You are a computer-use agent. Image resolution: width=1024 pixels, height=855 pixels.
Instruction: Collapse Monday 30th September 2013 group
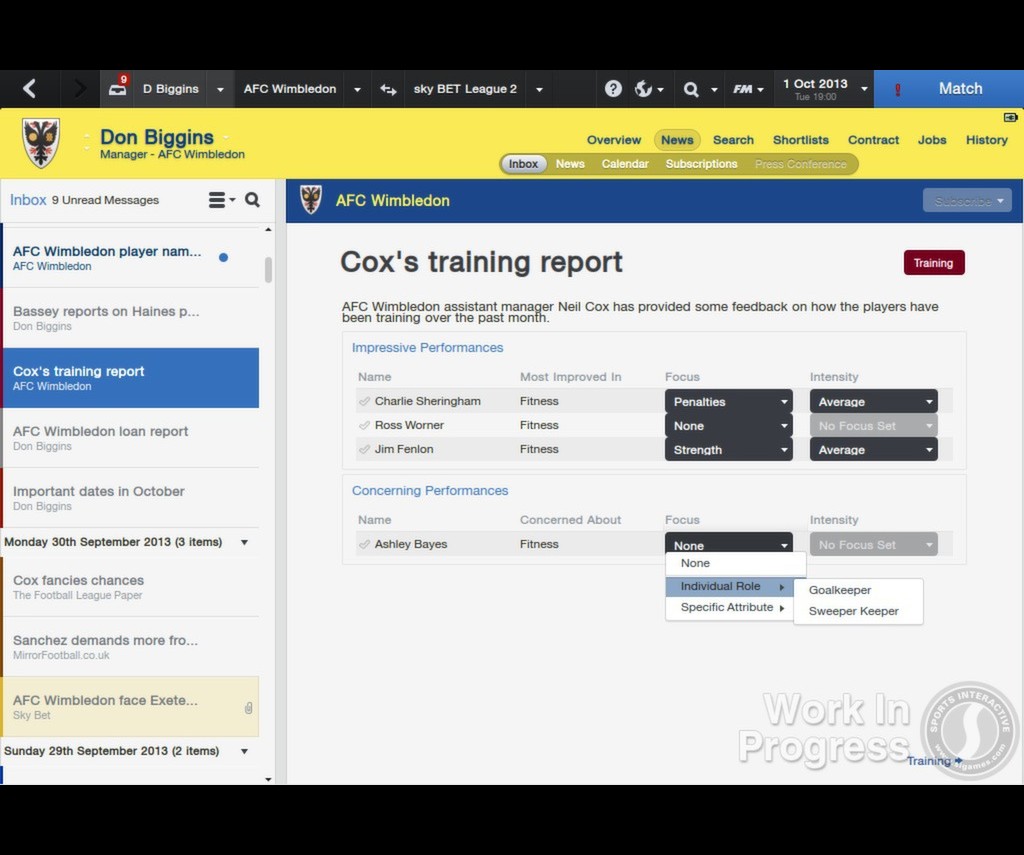[x=244, y=542]
